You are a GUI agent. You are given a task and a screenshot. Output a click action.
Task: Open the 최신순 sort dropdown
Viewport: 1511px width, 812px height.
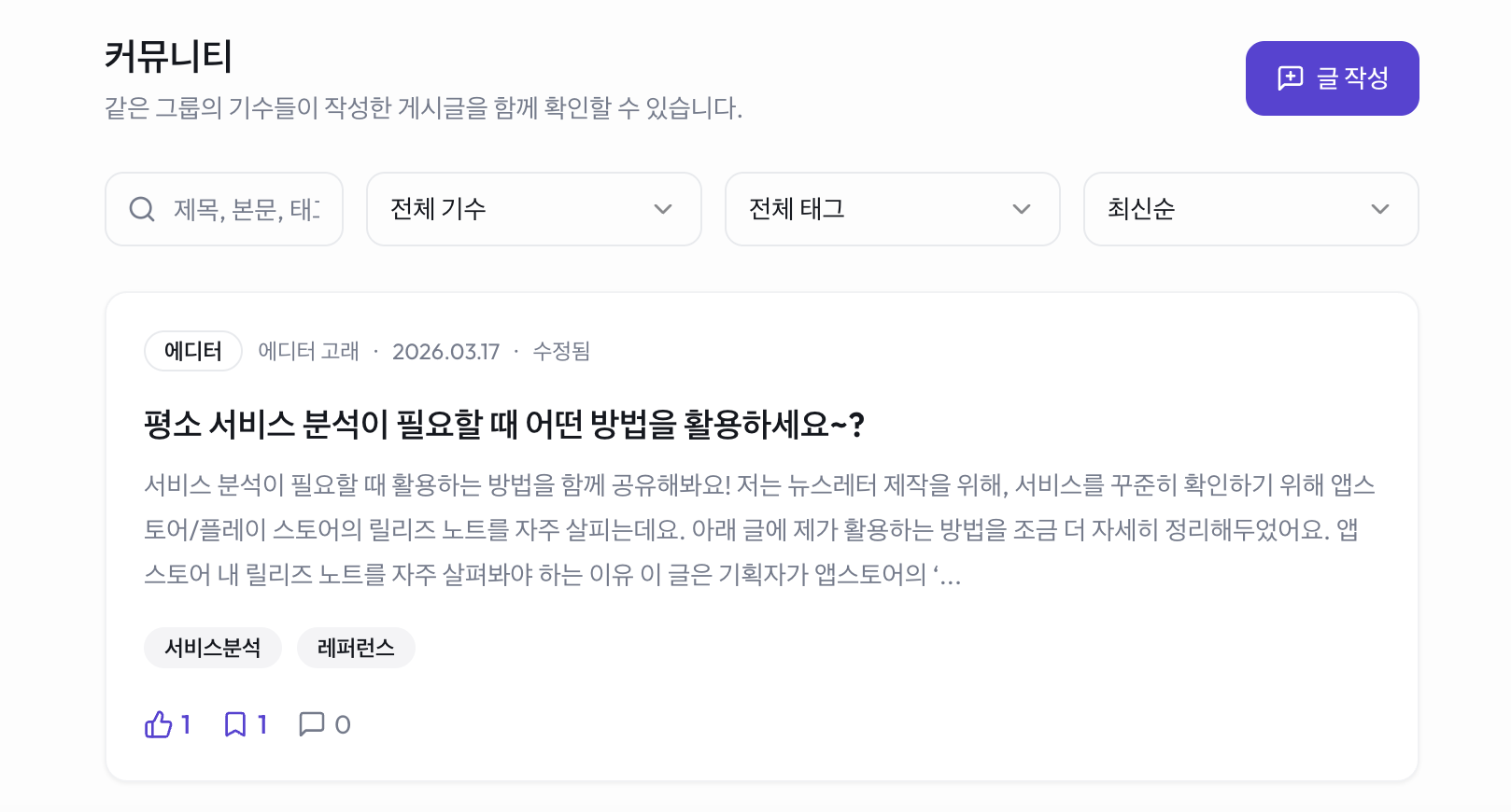1250,209
